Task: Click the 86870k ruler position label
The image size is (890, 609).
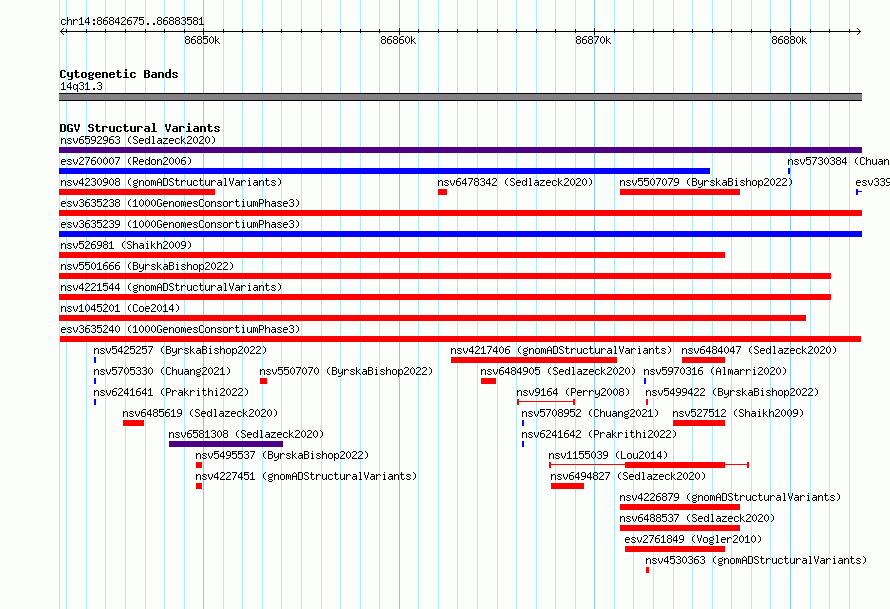Action: (x=593, y=40)
